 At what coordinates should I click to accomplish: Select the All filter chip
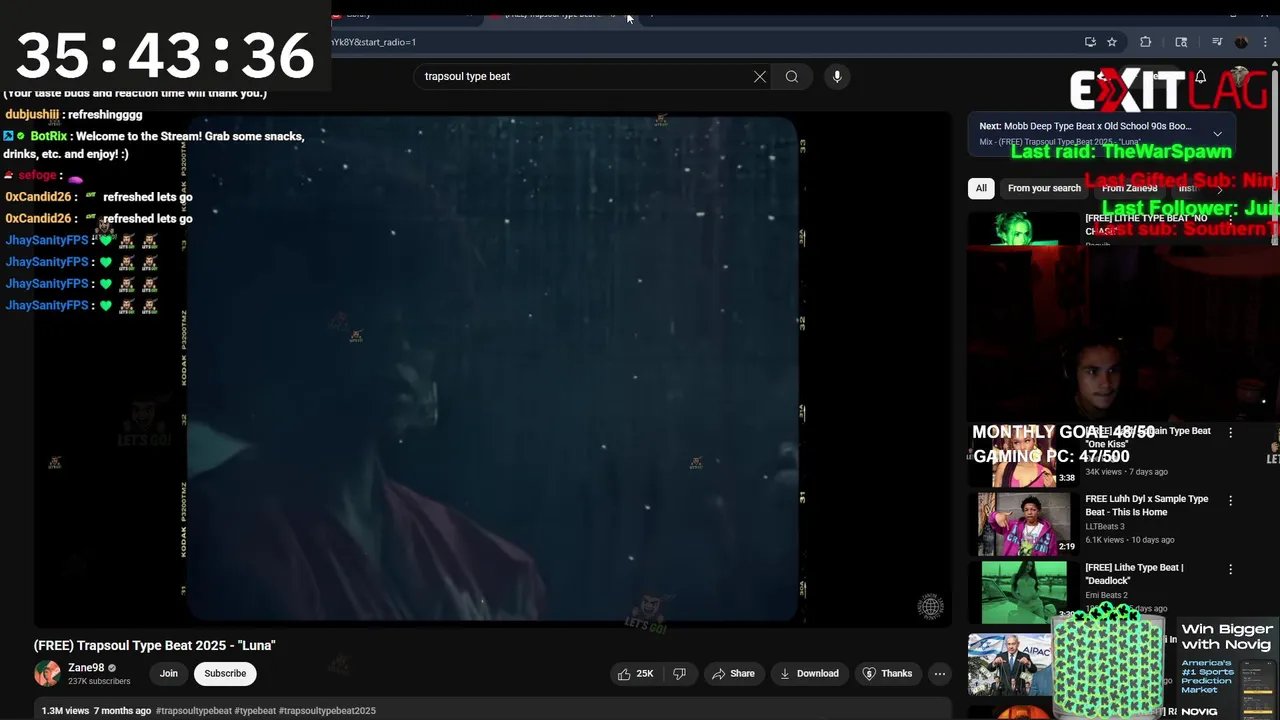click(x=981, y=188)
